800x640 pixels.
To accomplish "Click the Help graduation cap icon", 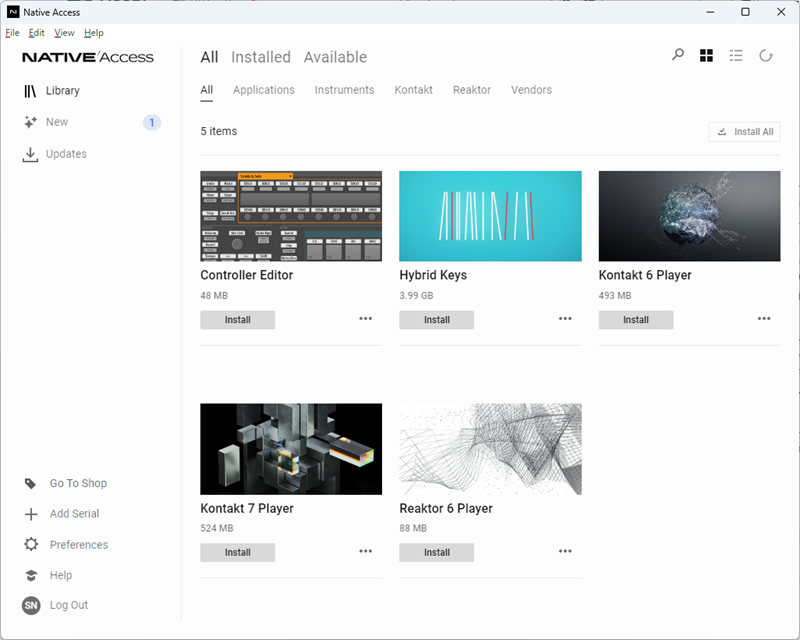I will tap(31, 575).
